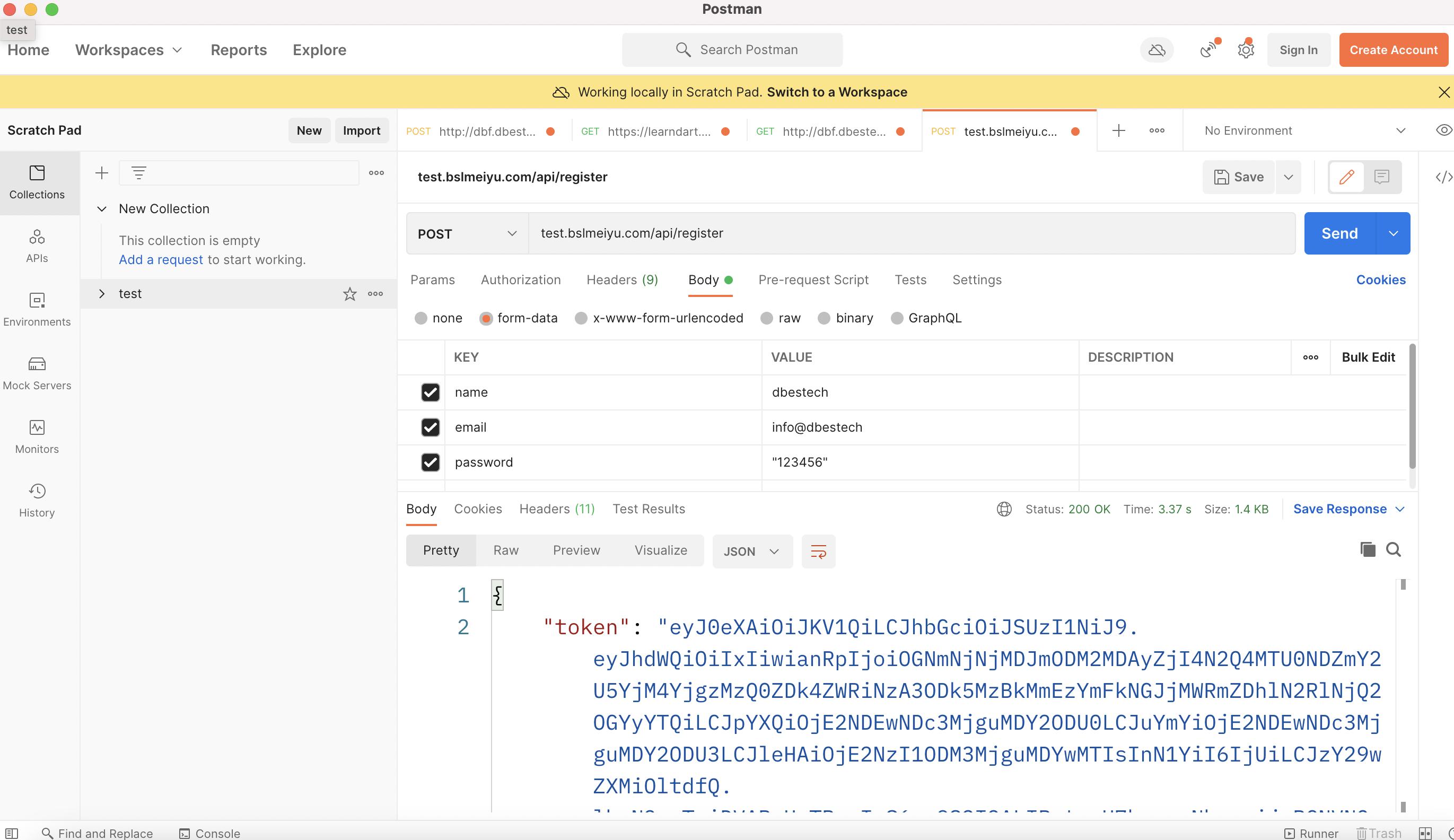Click the Bulk Edit link
The width and height of the screenshot is (1454, 840).
[1368, 357]
